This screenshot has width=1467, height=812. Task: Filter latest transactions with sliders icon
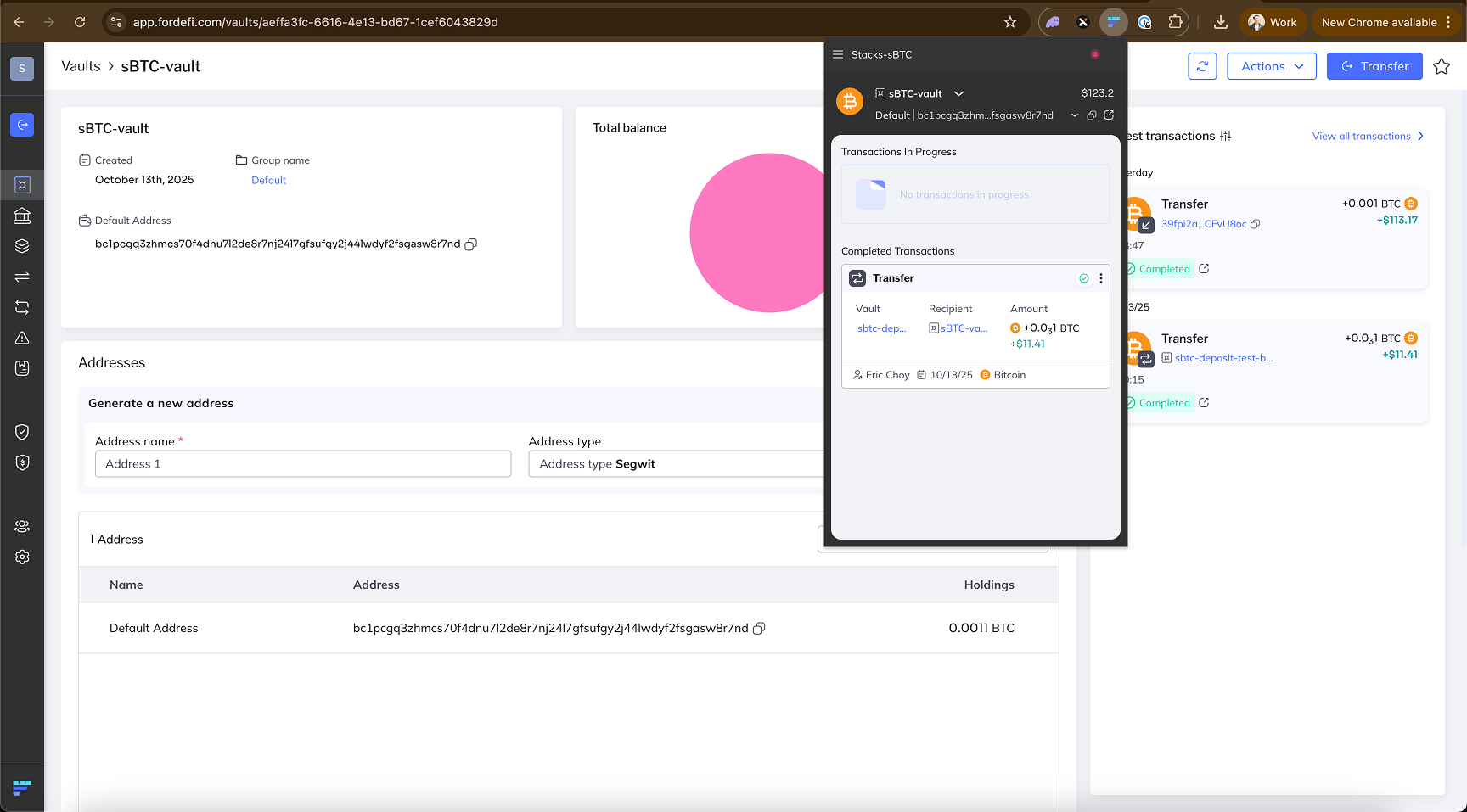coord(1225,136)
